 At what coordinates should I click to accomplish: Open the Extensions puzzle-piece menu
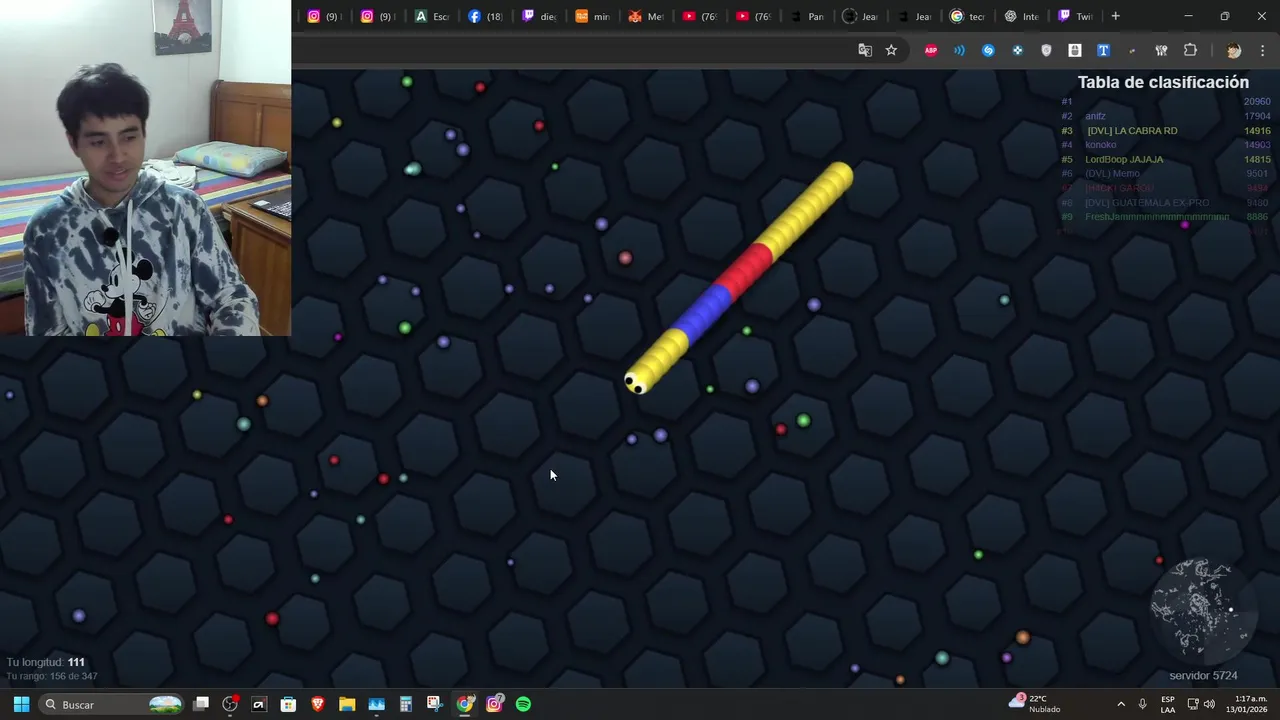click(1190, 50)
